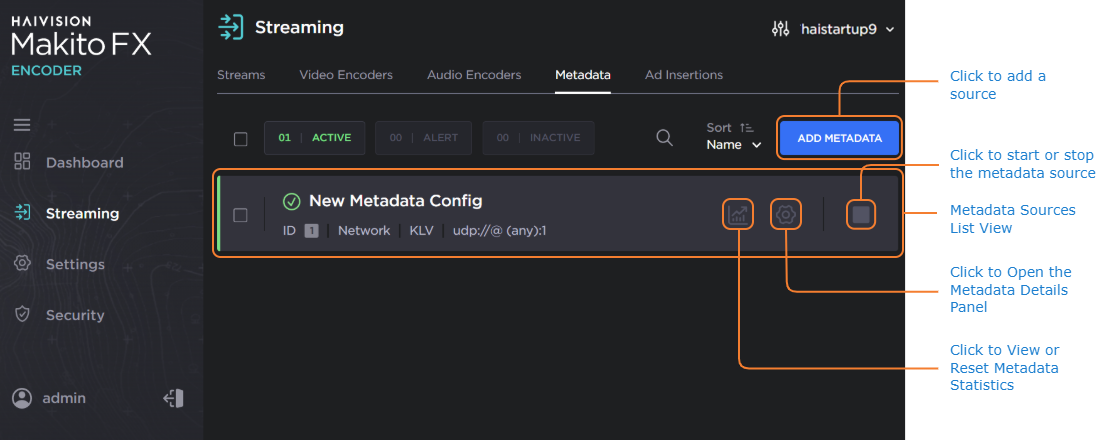This screenshot has height=440, width=1098.
Task: Open metadata details gear icon
Action: click(x=787, y=214)
